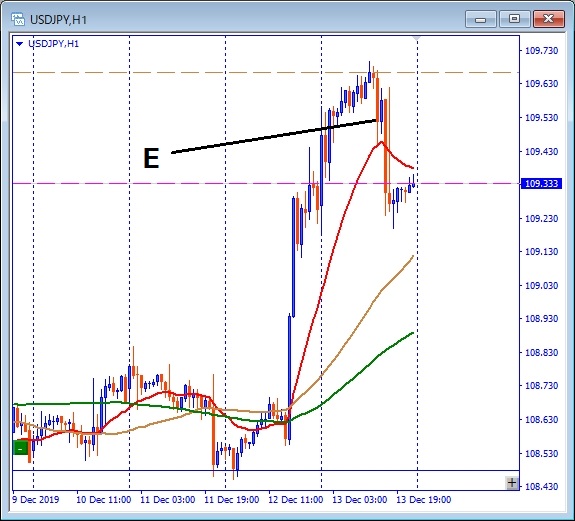Click the 11 Dec 03:00 time label
Screen dimensions: 575x521
(168, 500)
